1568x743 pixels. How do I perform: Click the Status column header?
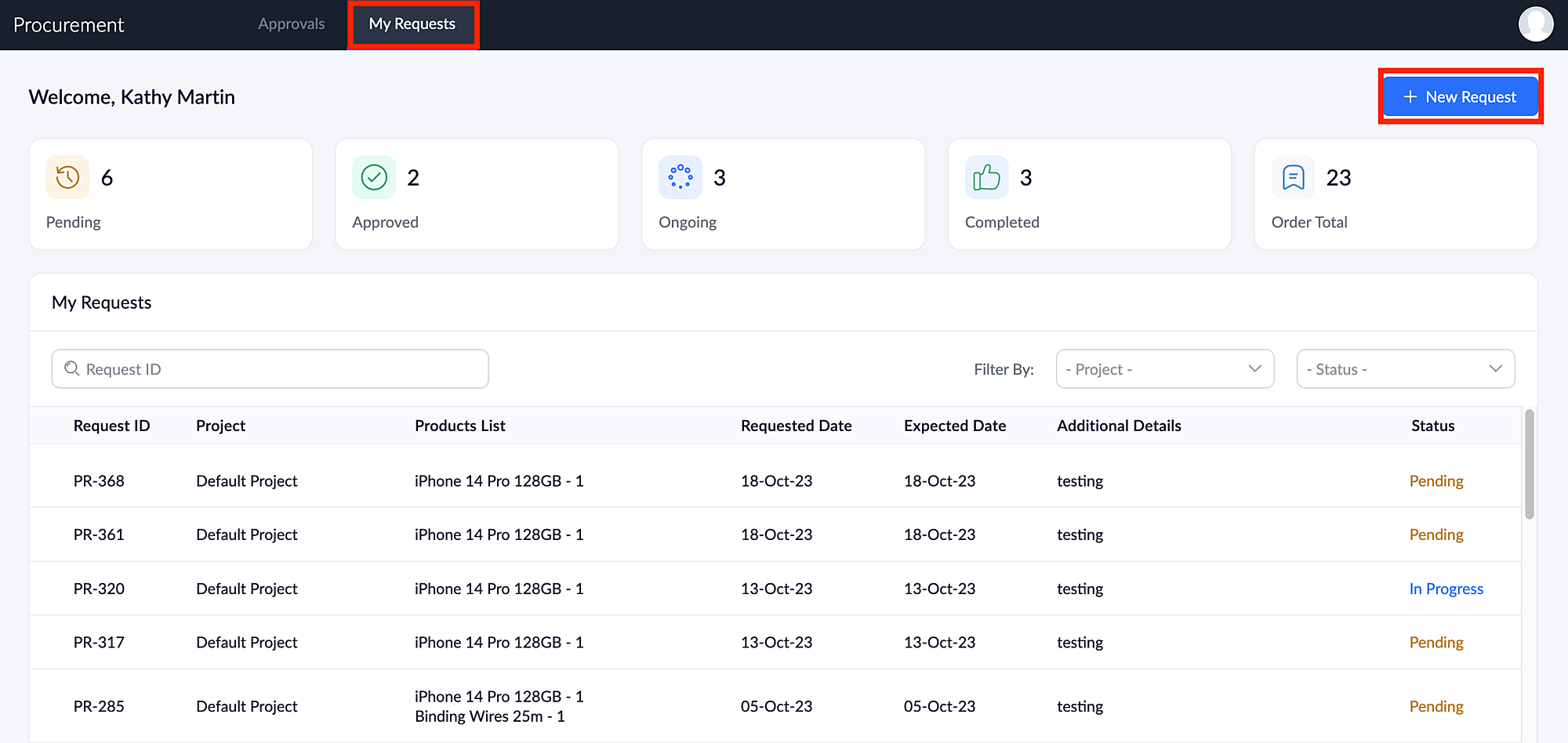(1433, 426)
